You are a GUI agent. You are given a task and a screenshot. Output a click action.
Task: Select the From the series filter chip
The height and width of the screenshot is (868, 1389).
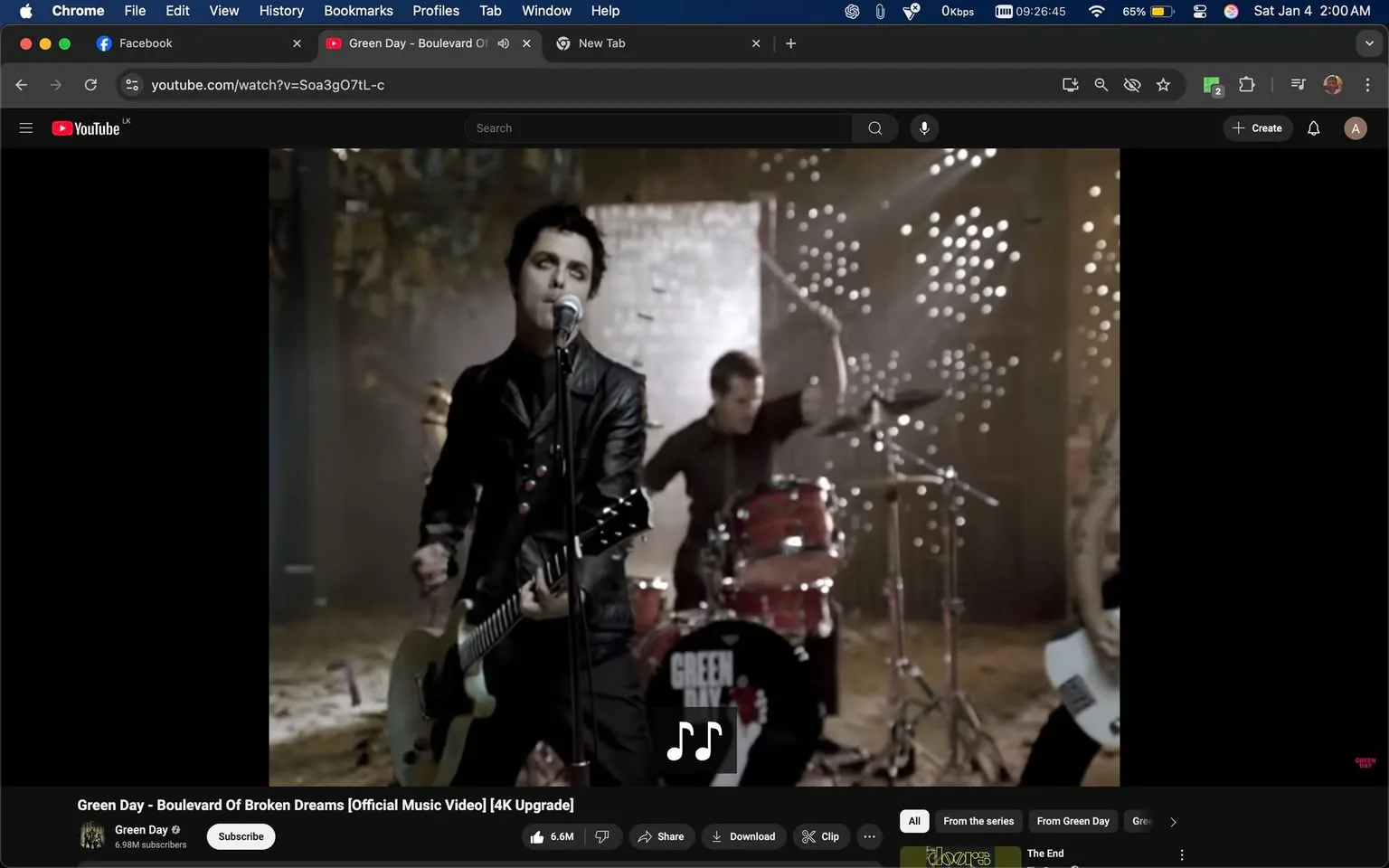(x=978, y=821)
